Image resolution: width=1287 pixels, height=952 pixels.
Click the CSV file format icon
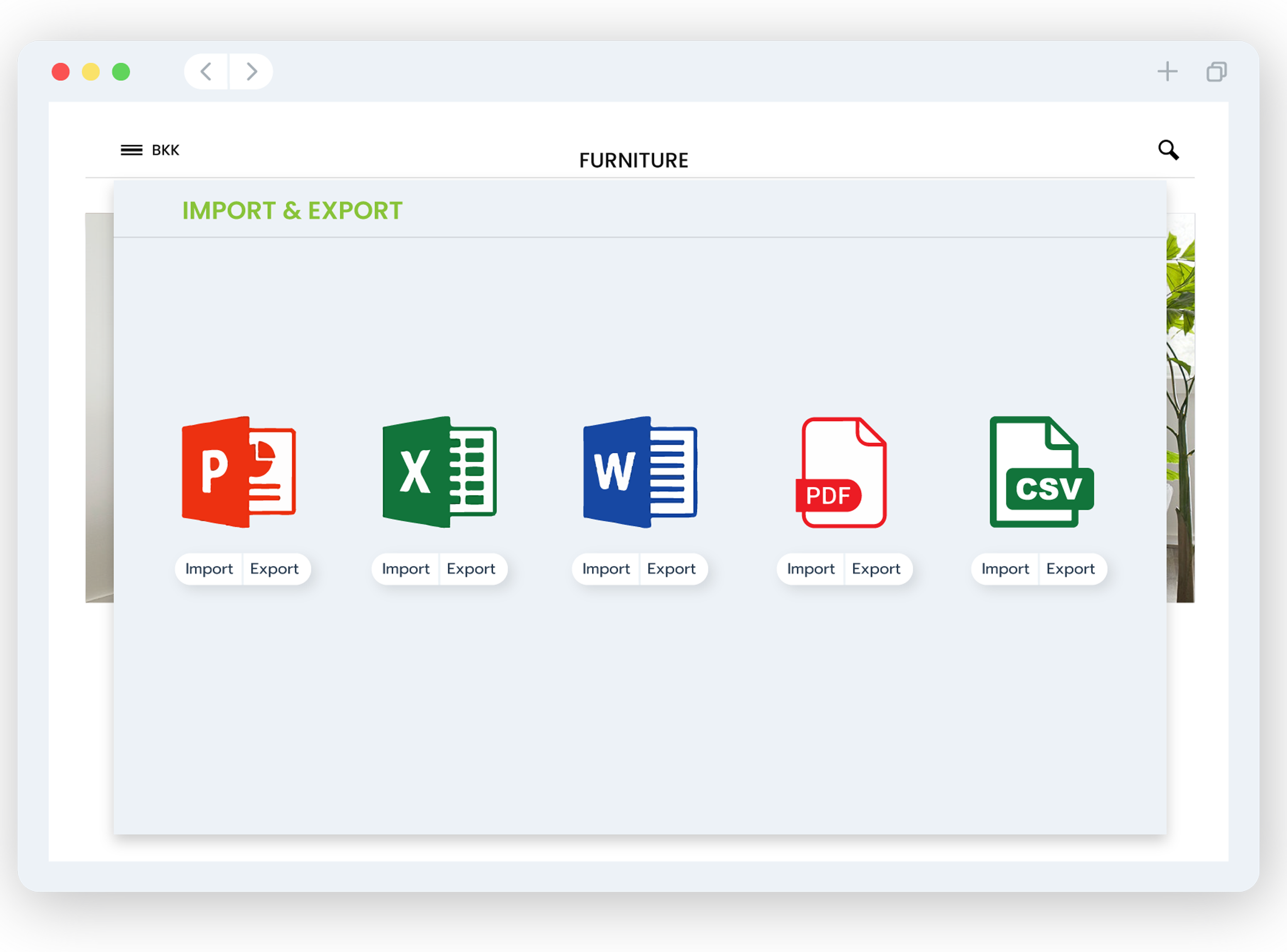point(1041,472)
